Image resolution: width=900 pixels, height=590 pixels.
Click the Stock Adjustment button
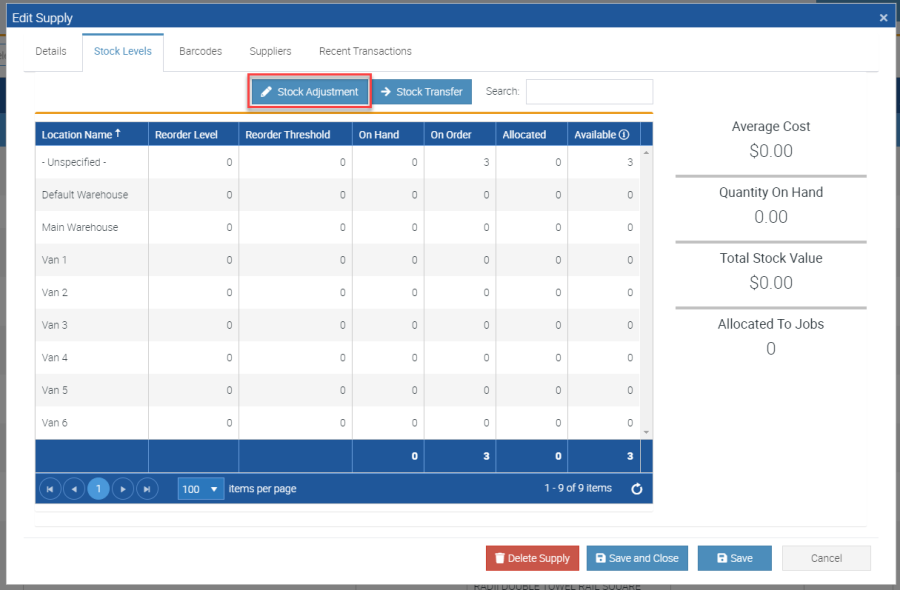click(x=309, y=92)
